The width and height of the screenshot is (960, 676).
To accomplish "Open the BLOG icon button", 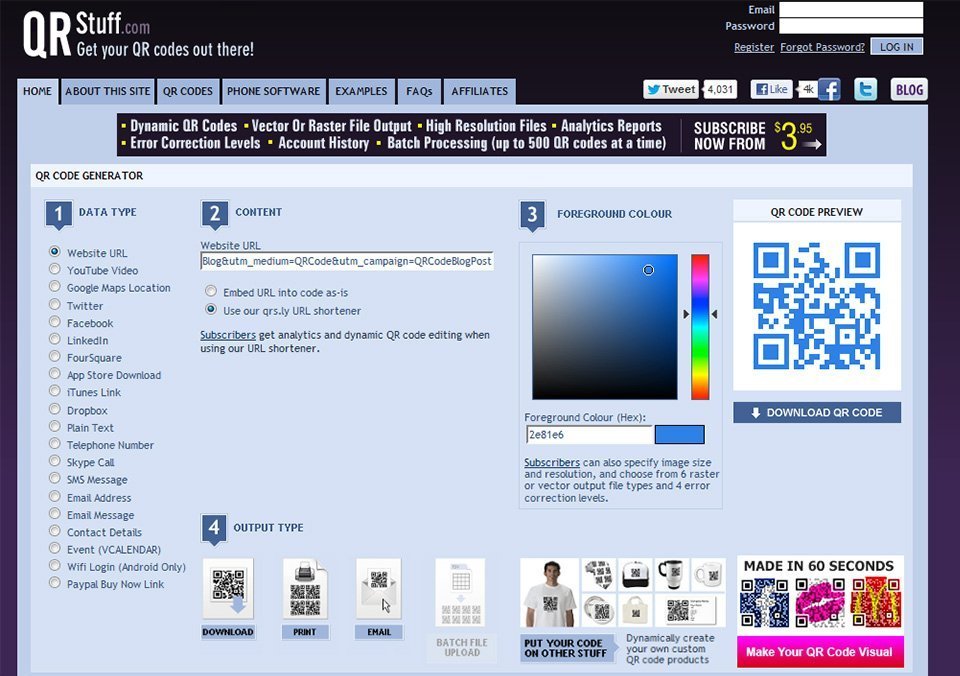I will [x=909, y=89].
